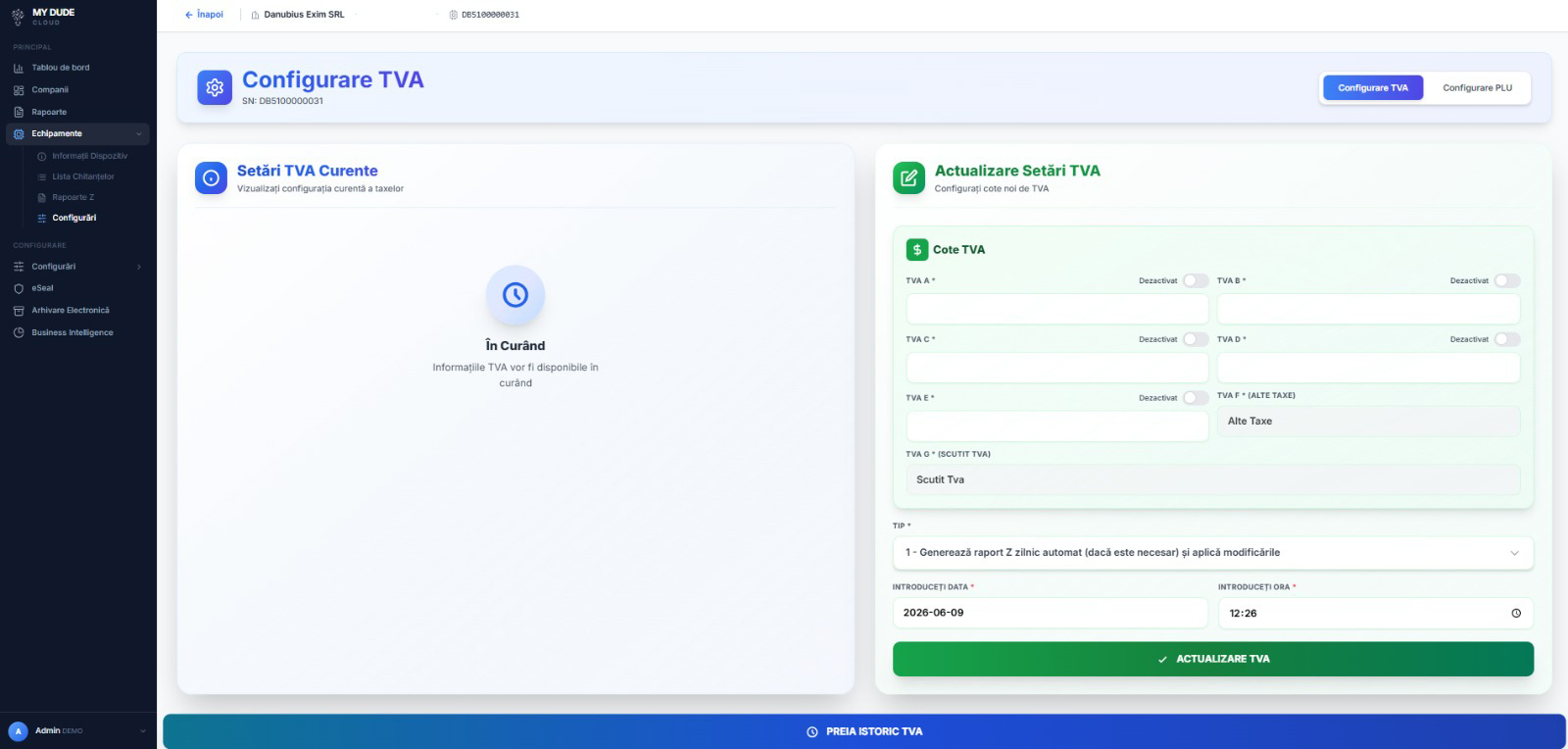Screen dimensions: 1568x749
Task: Click the În Curând heading text
Action: [x=515, y=346]
